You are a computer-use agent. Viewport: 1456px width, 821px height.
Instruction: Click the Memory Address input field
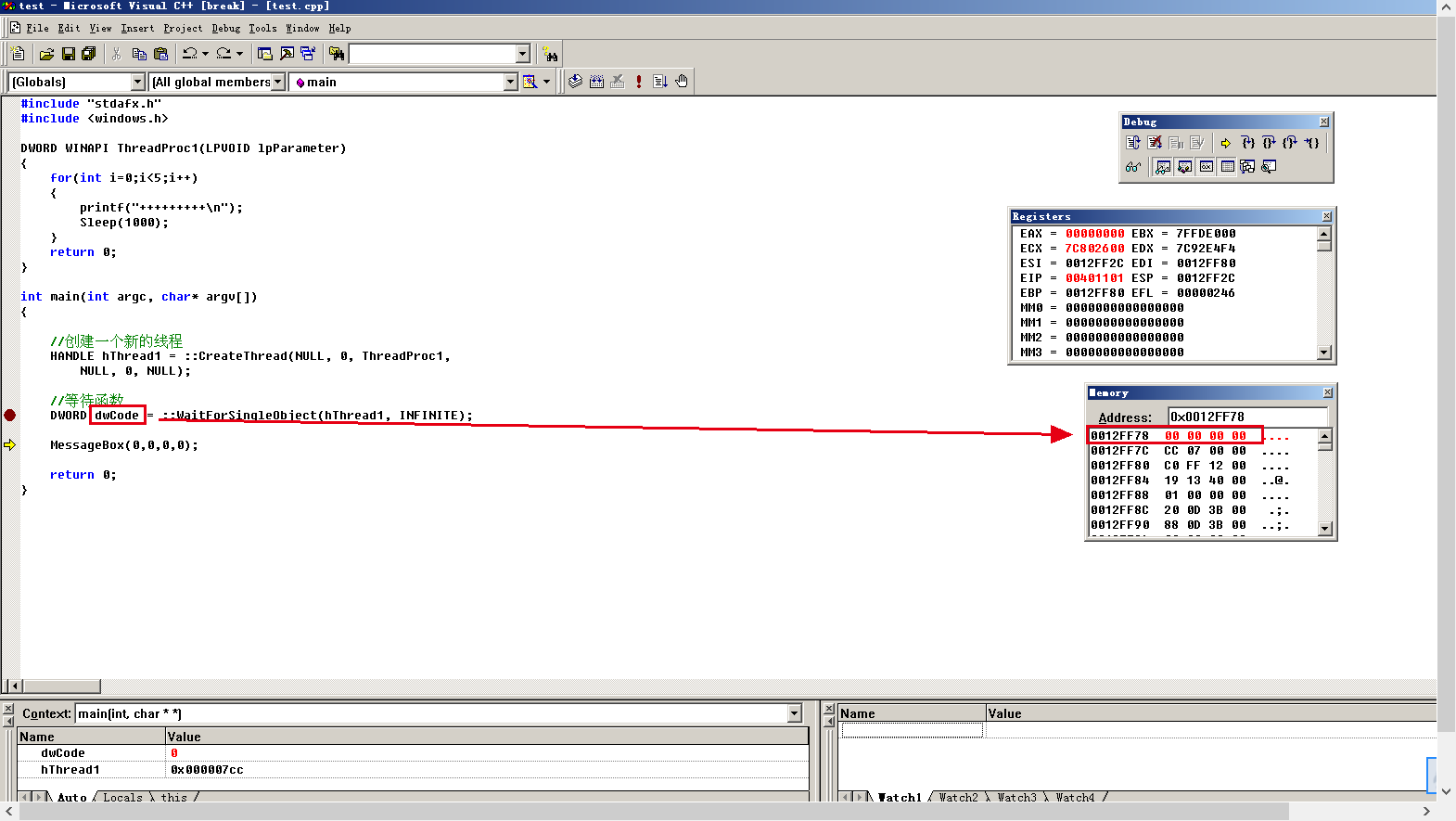point(1247,417)
